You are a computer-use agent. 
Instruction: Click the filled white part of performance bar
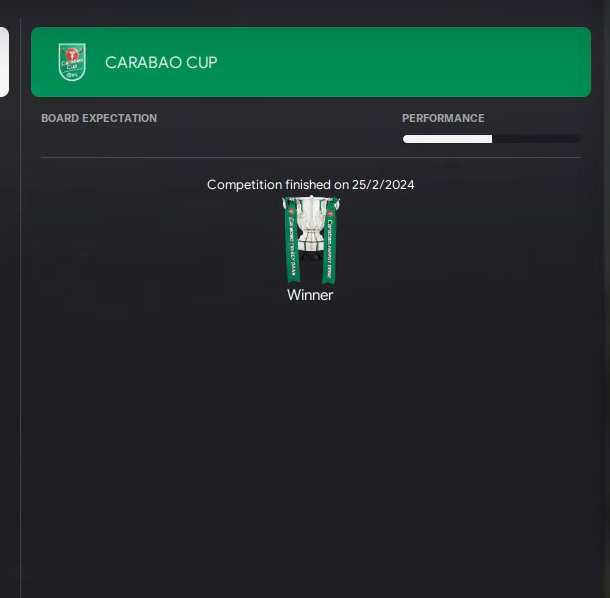[x=447, y=139]
